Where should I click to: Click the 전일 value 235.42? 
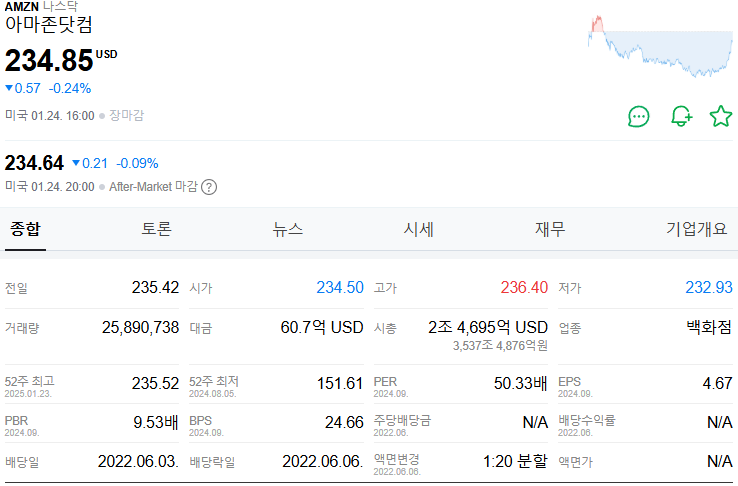pos(155,287)
